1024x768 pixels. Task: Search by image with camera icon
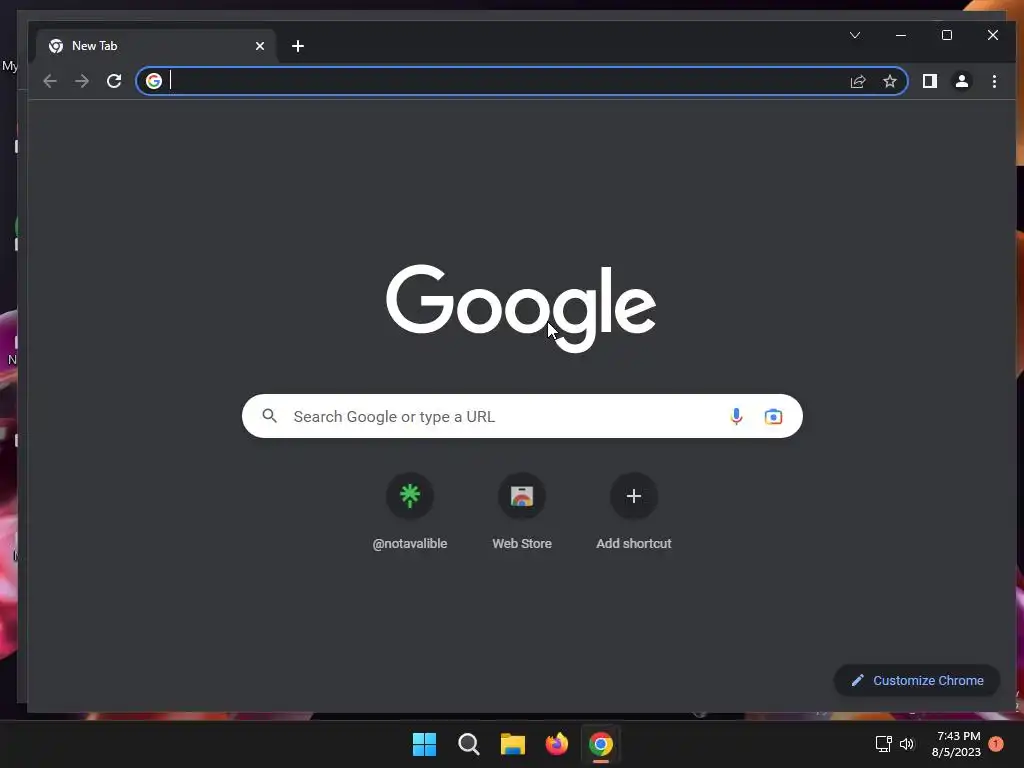click(773, 416)
